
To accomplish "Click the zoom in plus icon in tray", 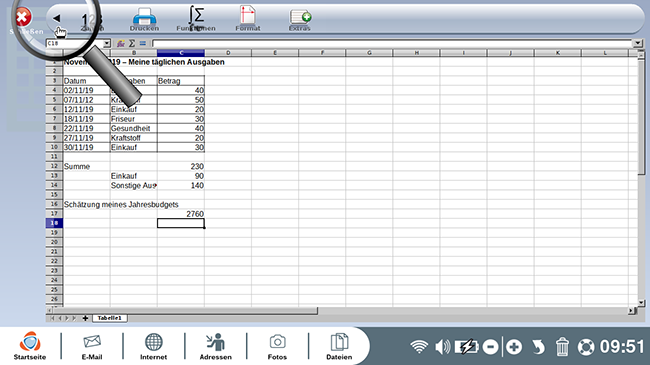I will (514, 347).
